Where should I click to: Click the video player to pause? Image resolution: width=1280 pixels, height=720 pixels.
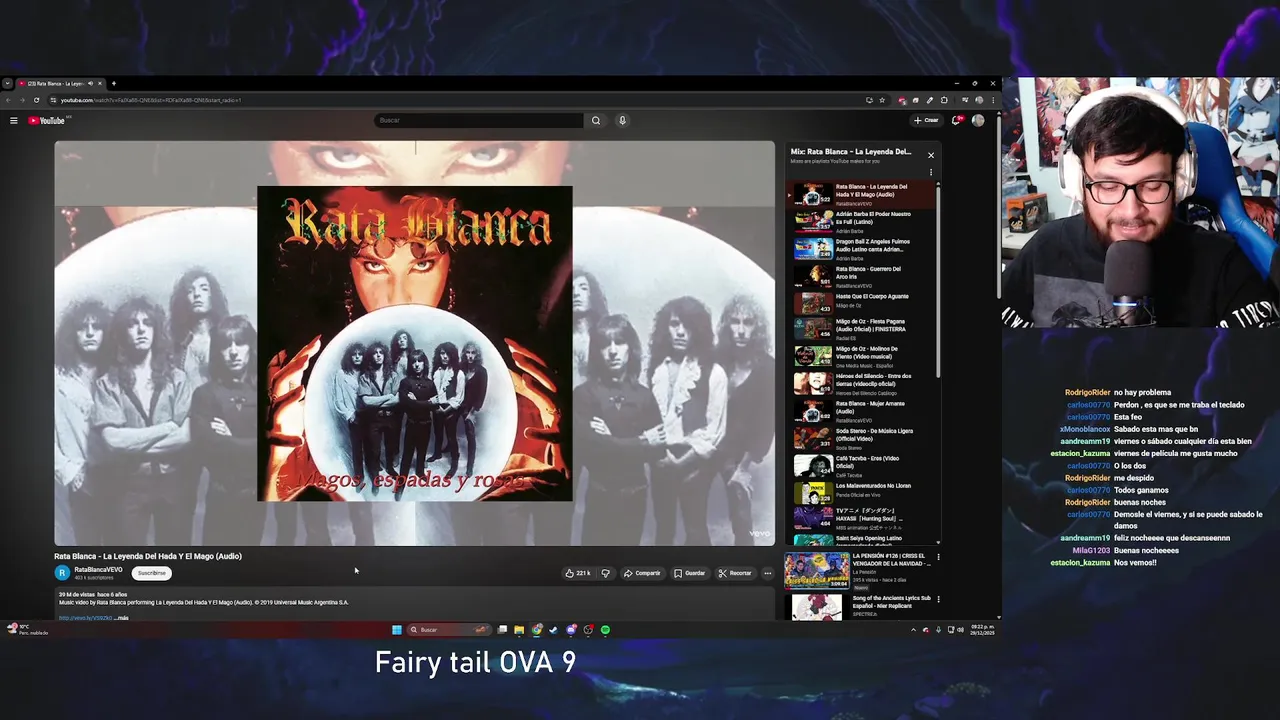[x=414, y=343]
